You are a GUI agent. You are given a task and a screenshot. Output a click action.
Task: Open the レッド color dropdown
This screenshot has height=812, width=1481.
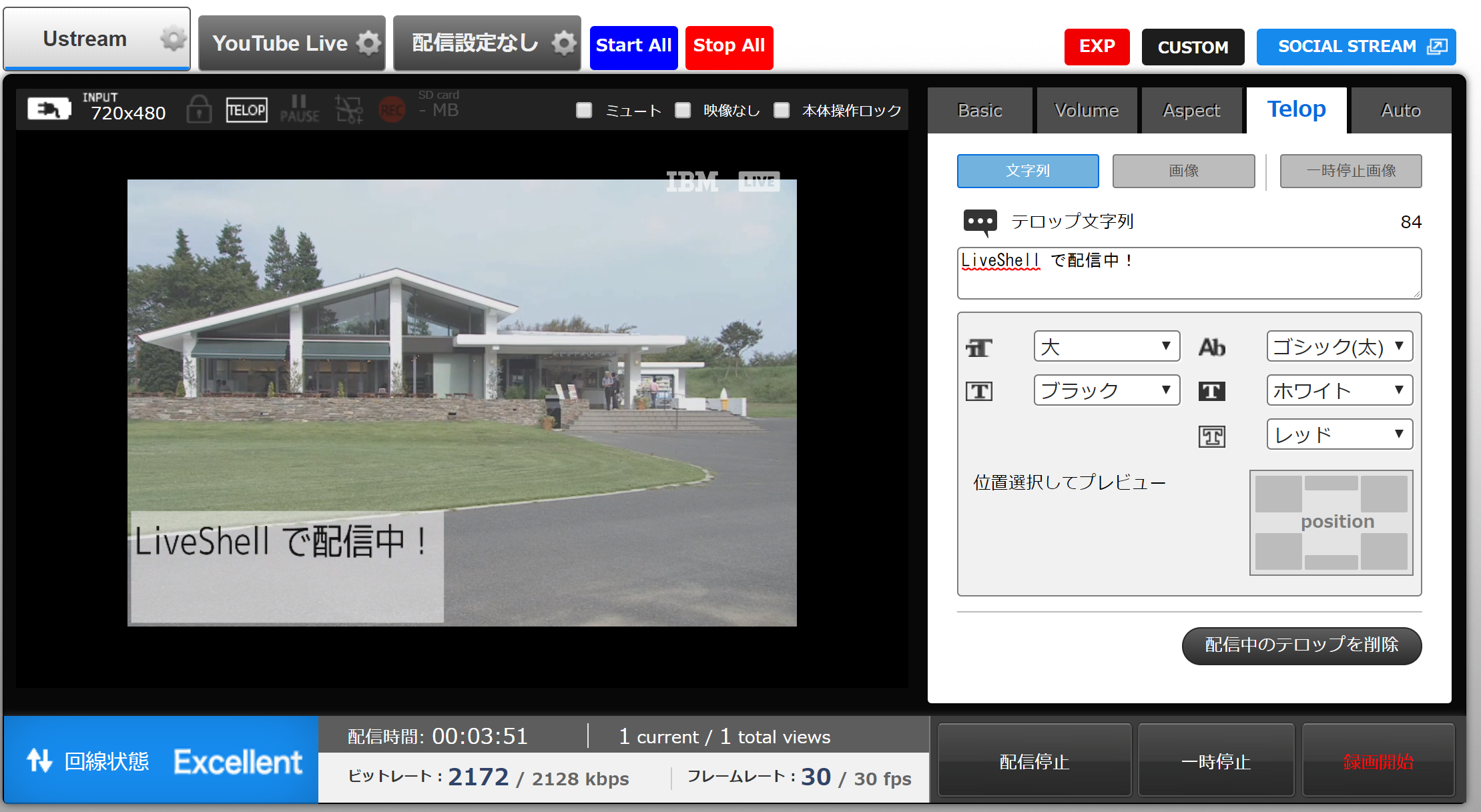coord(1340,434)
